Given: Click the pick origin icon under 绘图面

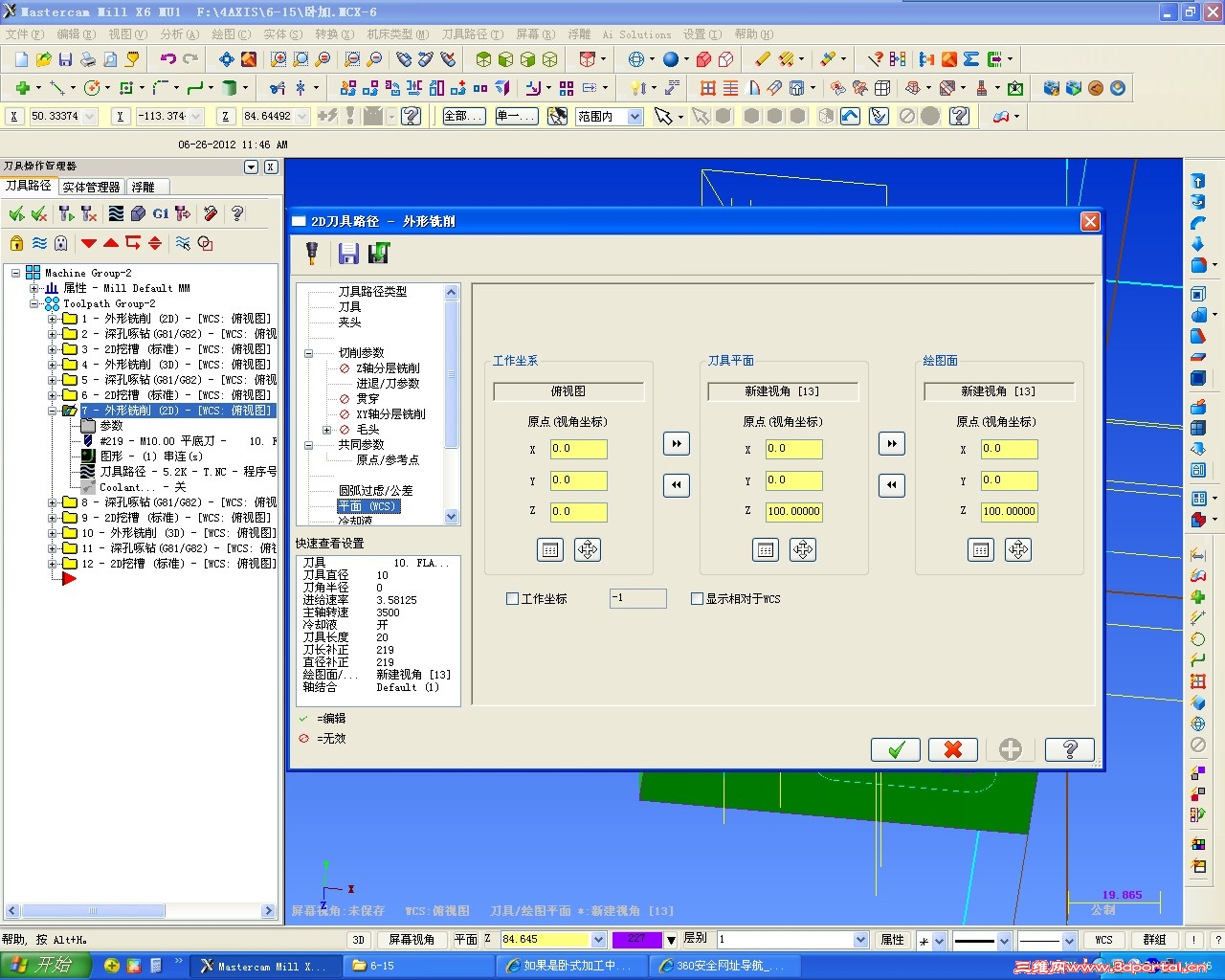Looking at the screenshot, I should (x=1018, y=549).
